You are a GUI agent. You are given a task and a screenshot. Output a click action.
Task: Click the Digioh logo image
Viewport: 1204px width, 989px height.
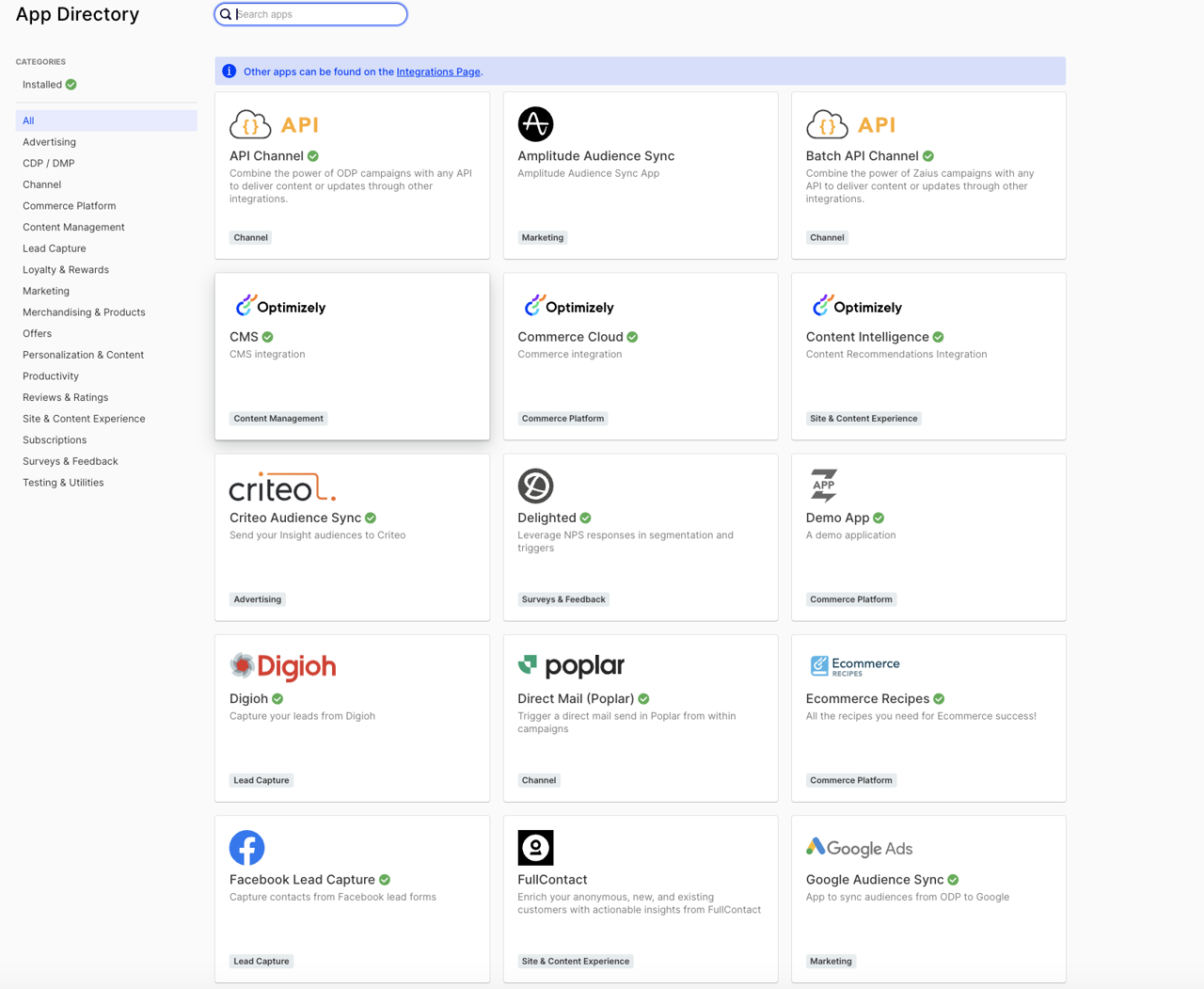(x=282, y=666)
